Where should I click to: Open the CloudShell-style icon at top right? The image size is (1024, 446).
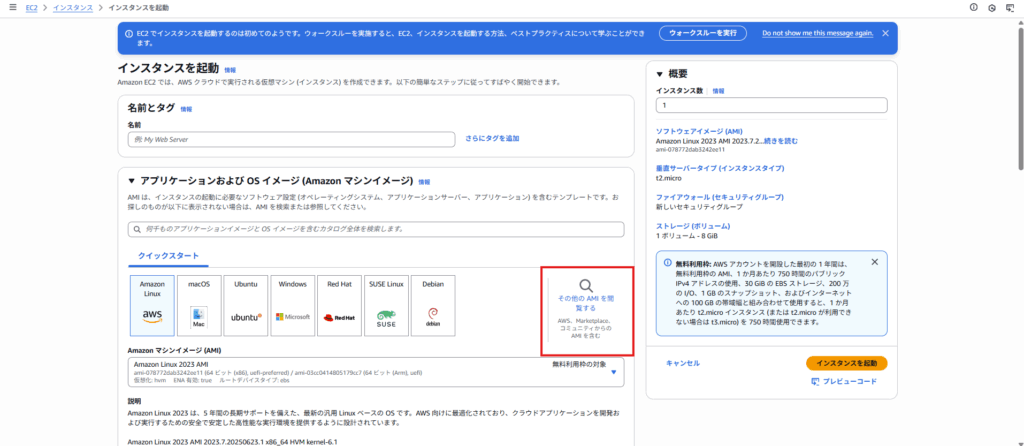pyautogui.click(x=1010, y=8)
